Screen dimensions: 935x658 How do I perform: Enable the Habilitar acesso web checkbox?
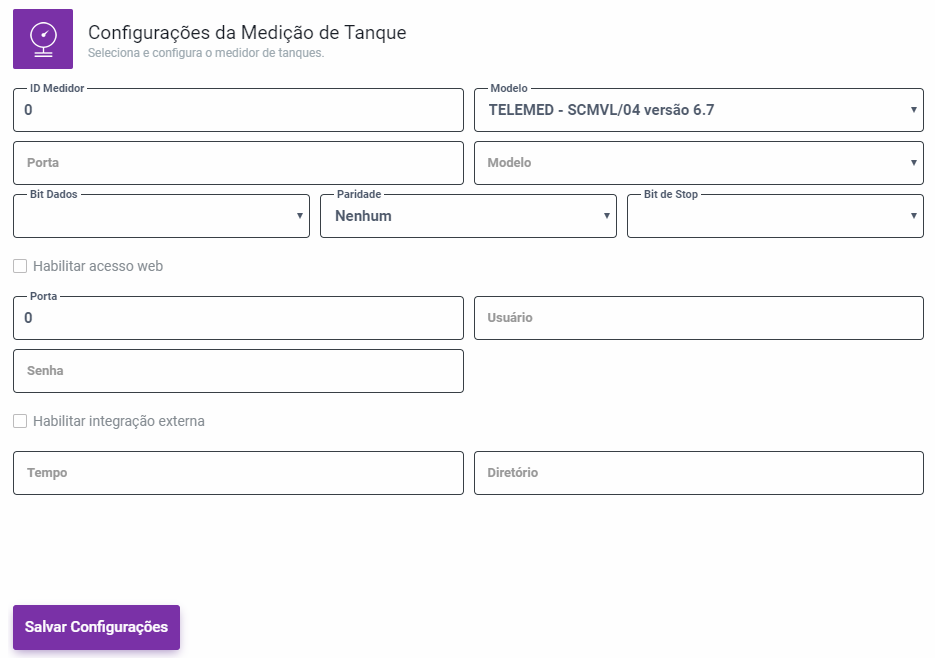pos(20,266)
